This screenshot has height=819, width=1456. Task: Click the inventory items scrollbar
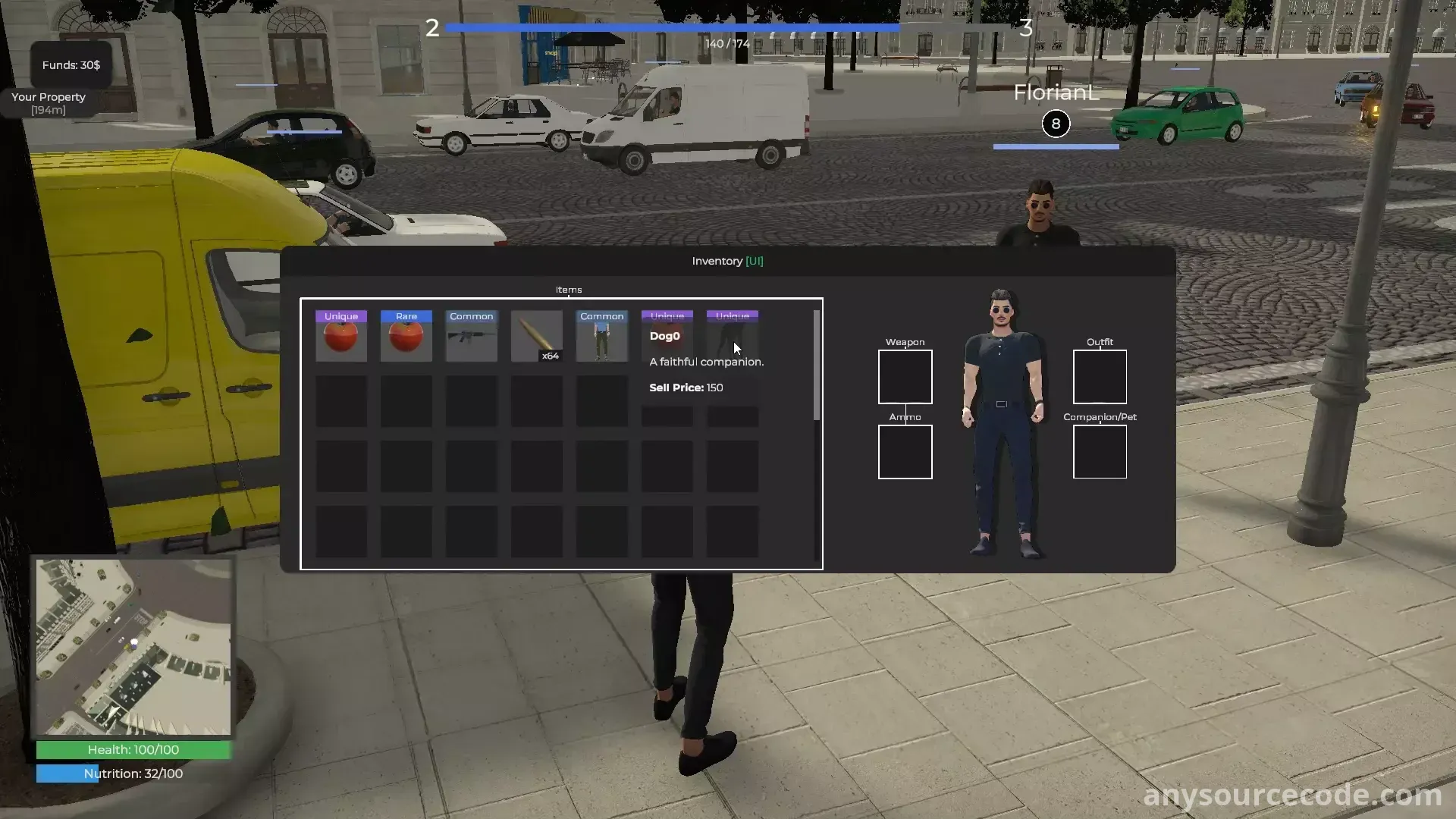[817, 364]
